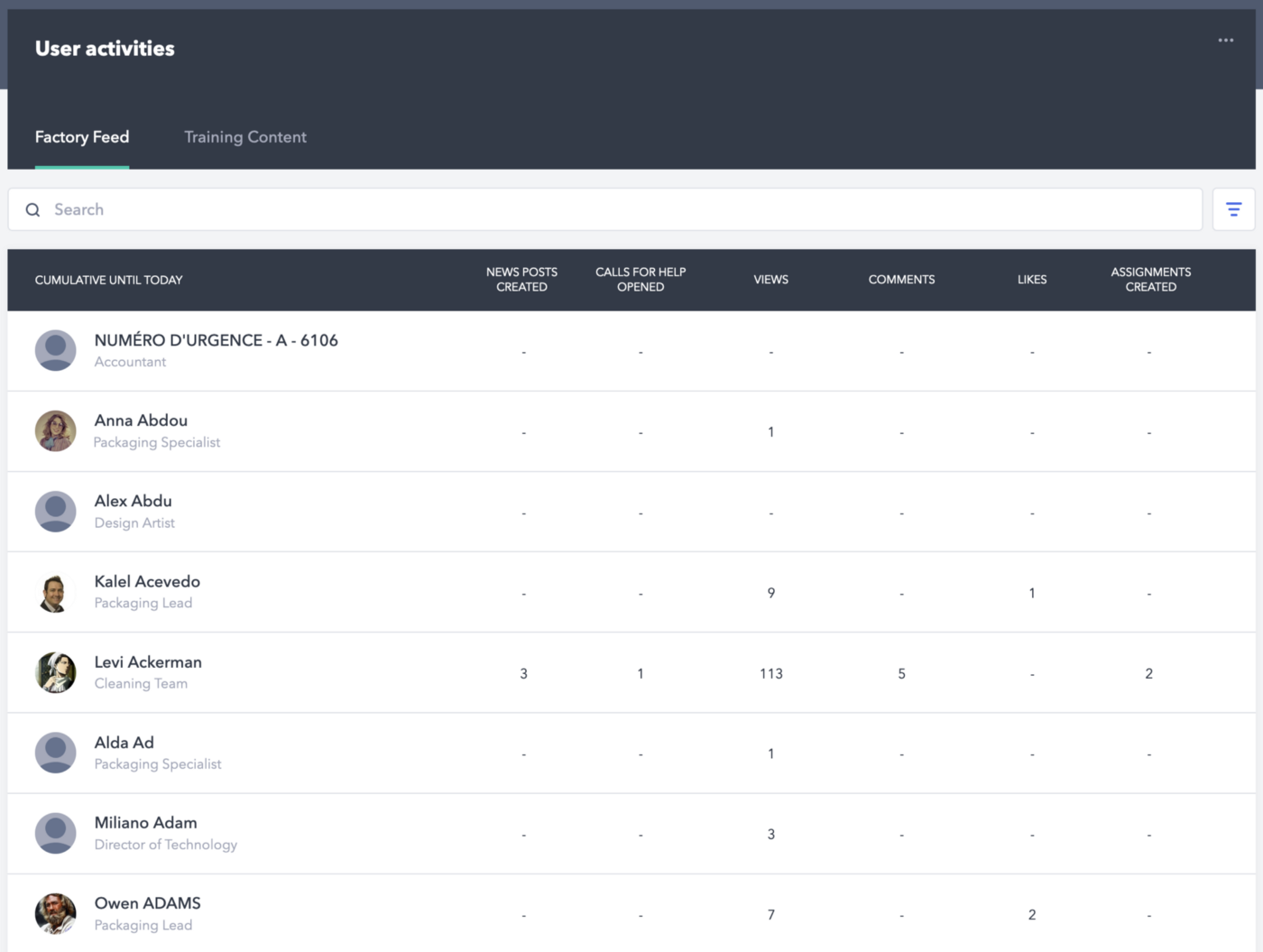This screenshot has height=952, width=1263.
Task: Click the Director of Technology role label
Action: coord(166,845)
